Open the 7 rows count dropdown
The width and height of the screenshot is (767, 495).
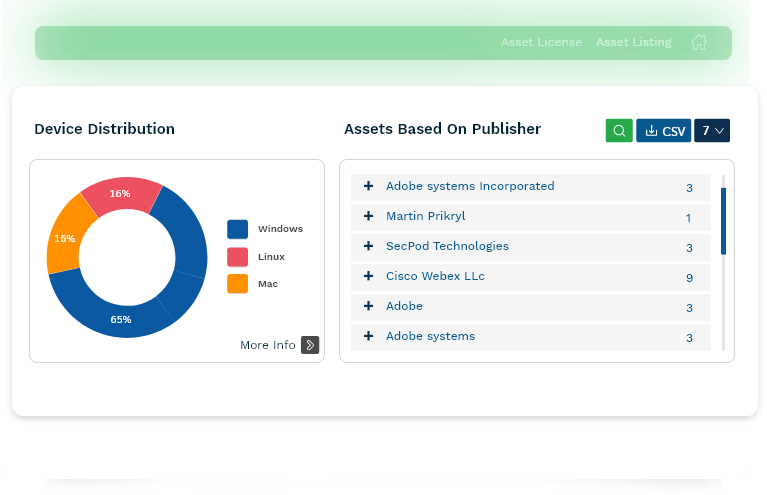(x=712, y=131)
